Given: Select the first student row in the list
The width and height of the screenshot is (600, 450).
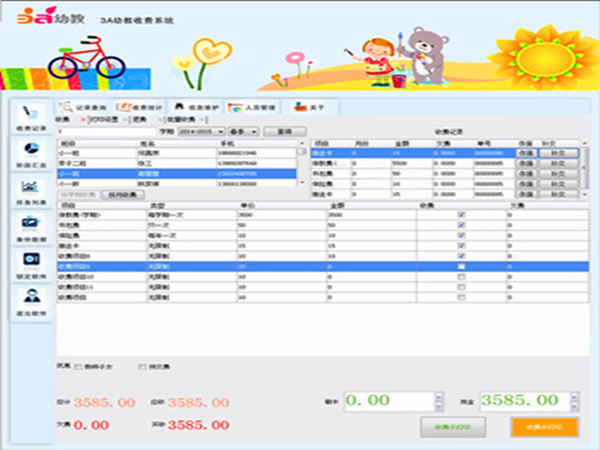Looking at the screenshot, I should (177, 153).
